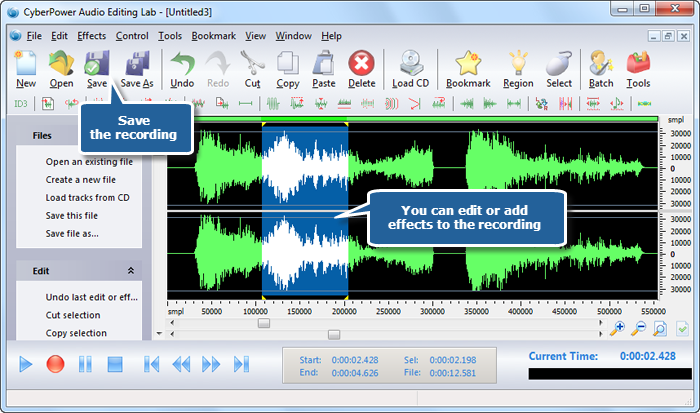This screenshot has height=413, width=700.
Task: Click the lower horizontal scrollbar thumb
Action: (x=334, y=334)
